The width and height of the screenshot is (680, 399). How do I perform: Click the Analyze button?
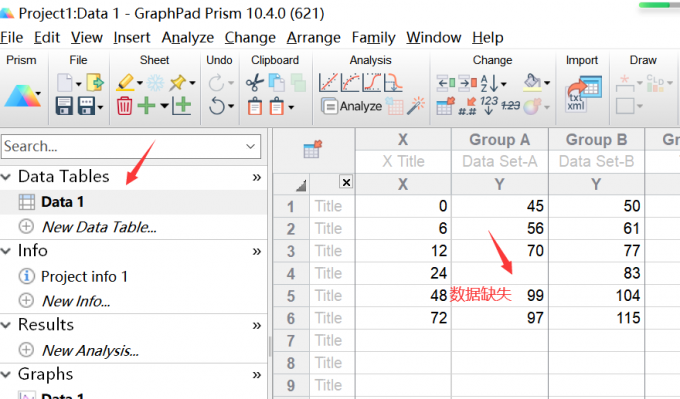coord(352,106)
